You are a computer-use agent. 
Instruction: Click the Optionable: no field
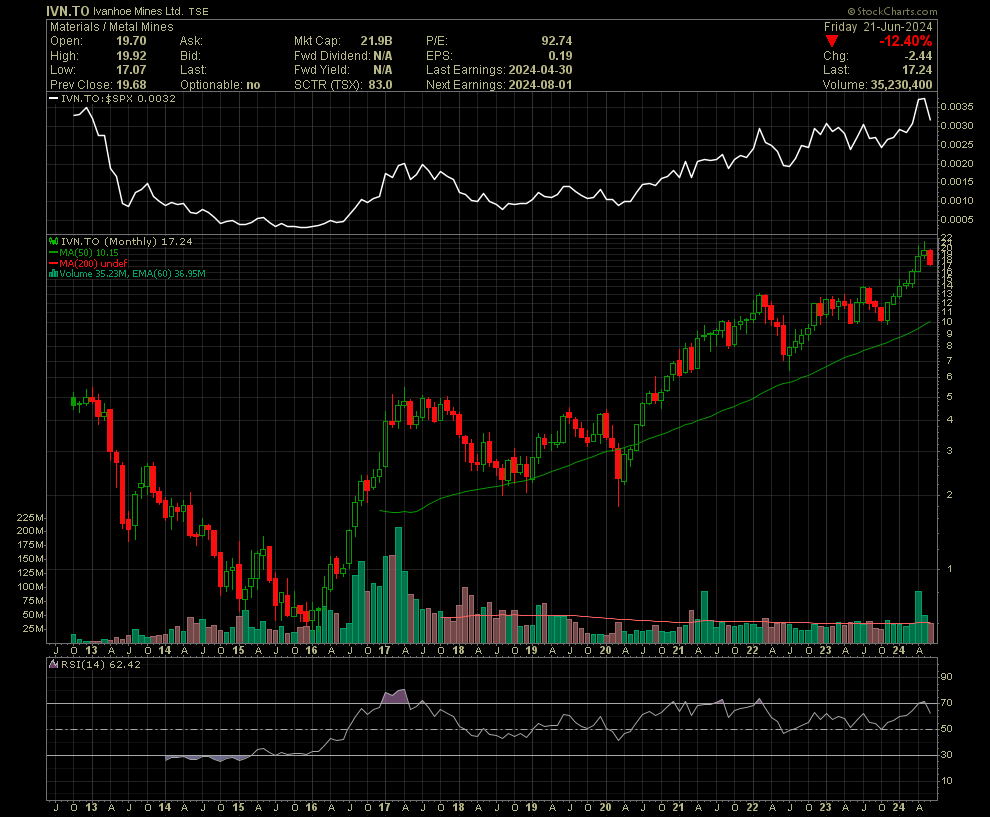[220, 85]
